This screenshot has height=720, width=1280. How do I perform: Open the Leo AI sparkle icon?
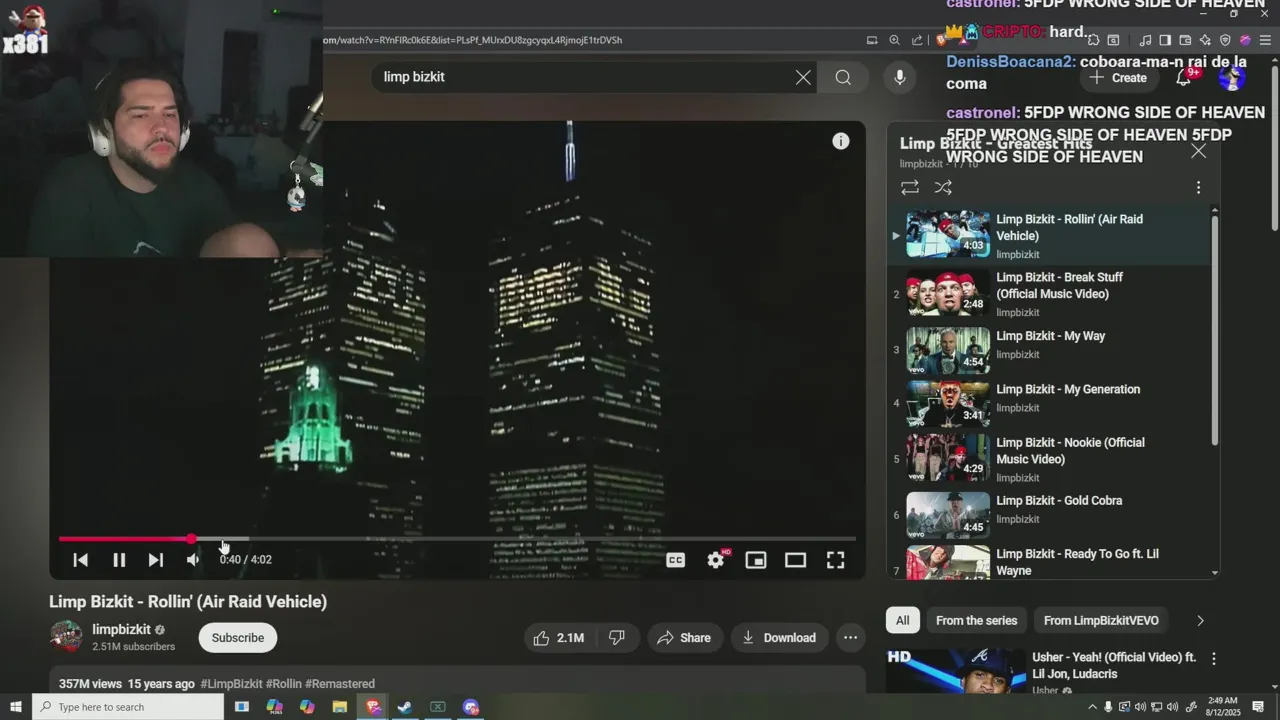[x=1205, y=40]
